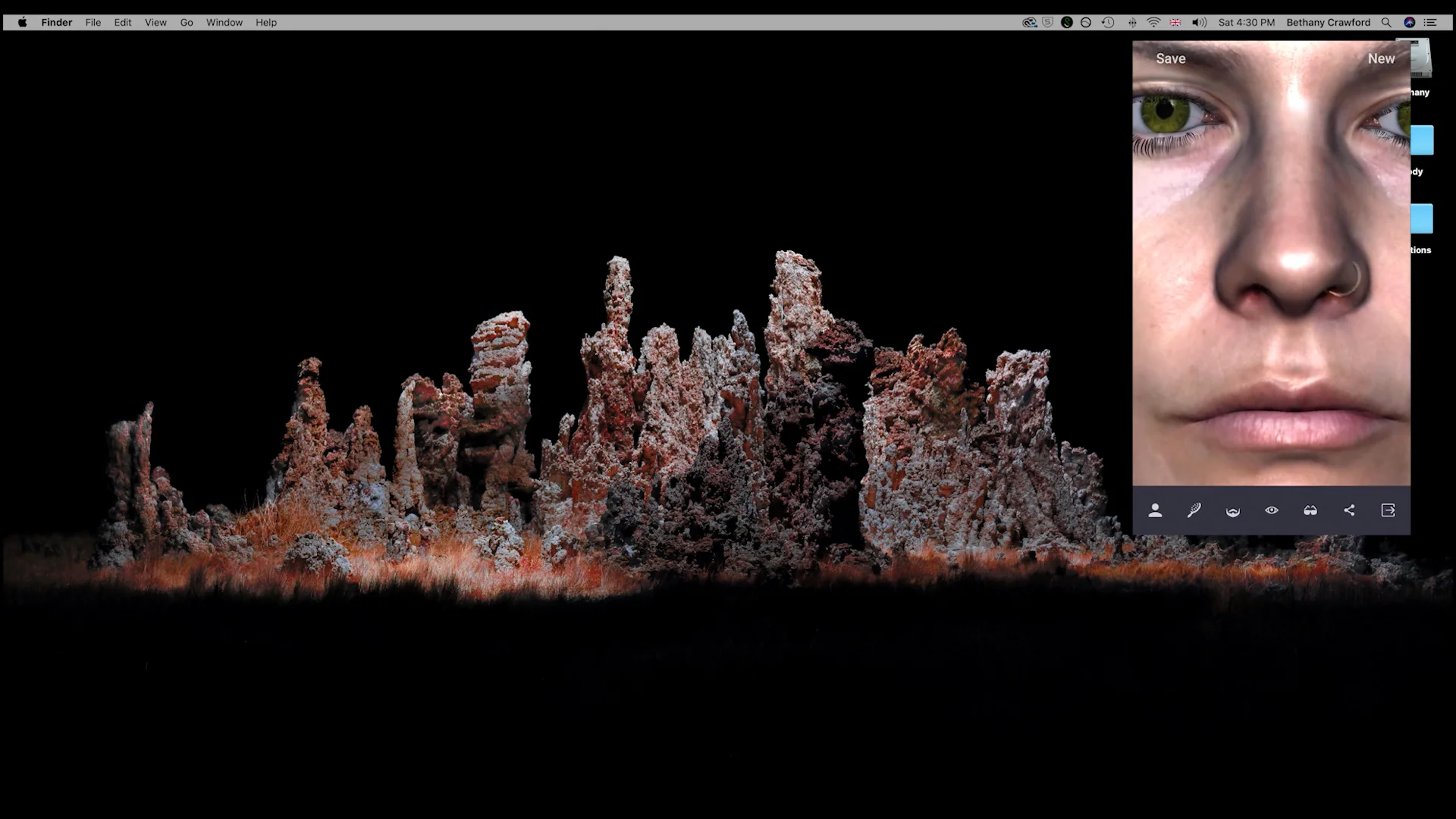Open the eye editing tool
Viewport: 1456px width, 819px height.
(x=1272, y=510)
